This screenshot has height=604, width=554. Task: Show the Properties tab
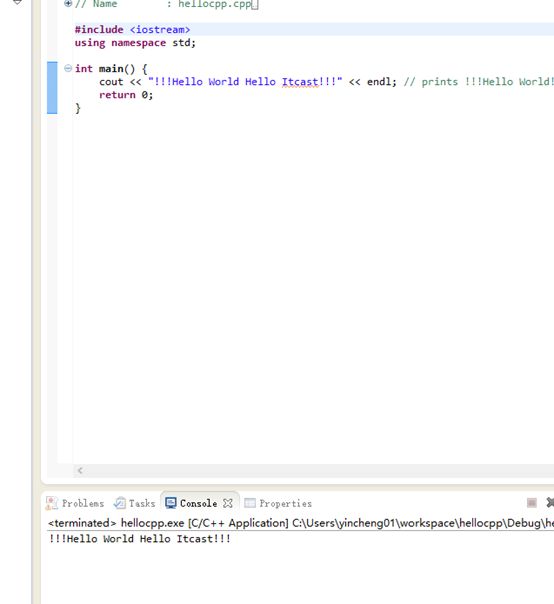click(278, 503)
